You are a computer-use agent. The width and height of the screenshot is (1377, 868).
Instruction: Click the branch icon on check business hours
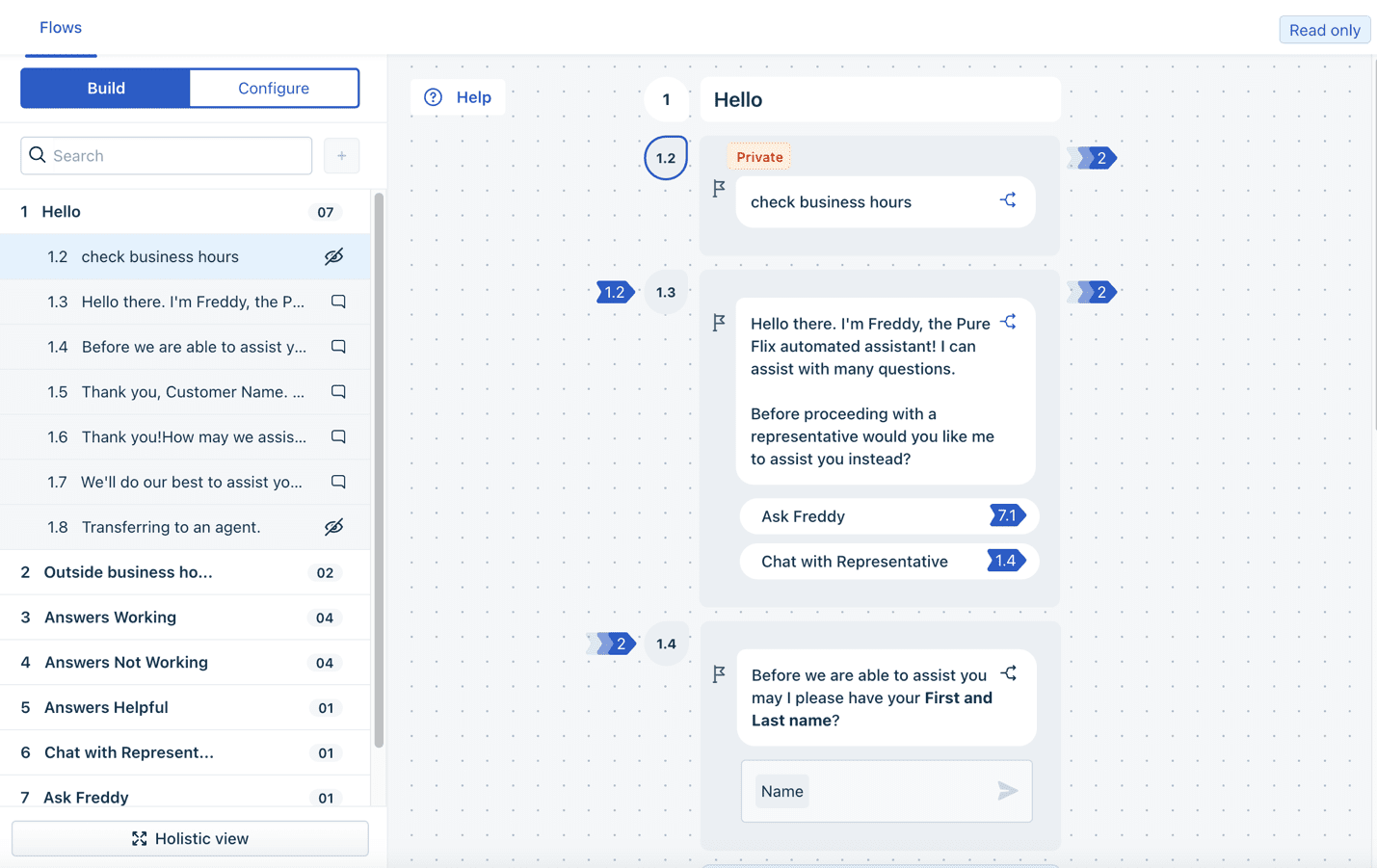point(1008,198)
